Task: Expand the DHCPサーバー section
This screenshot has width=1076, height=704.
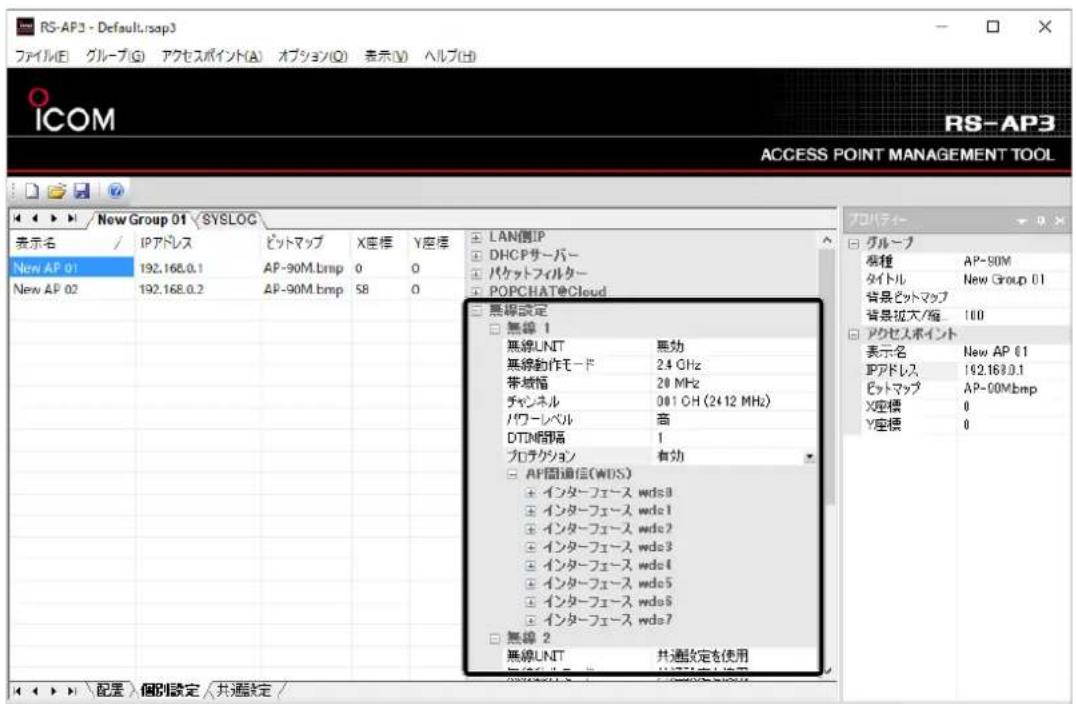Action: click(x=476, y=255)
